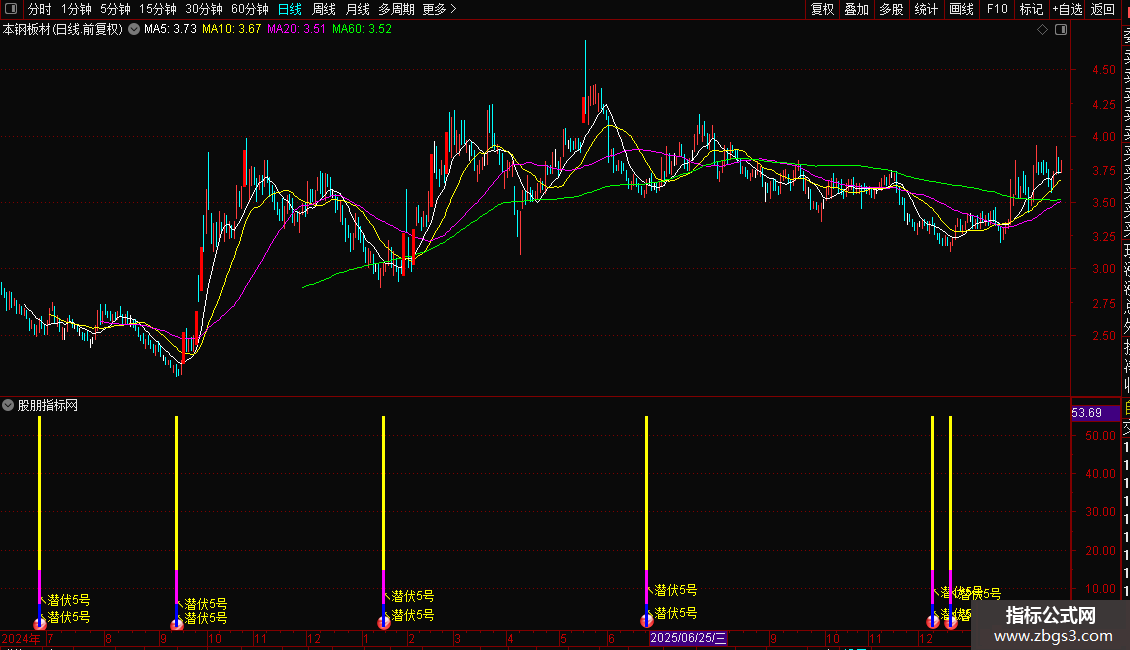The width and height of the screenshot is (1130, 650).
Task: Select the 30分钟 period
Action: tap(204, 9)
